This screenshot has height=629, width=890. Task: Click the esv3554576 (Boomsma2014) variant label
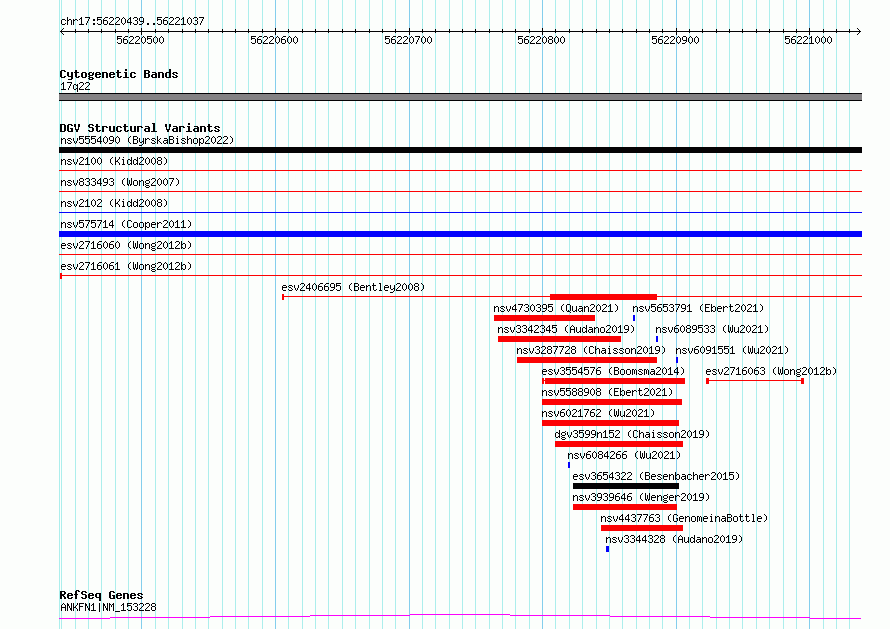(613, 371)
